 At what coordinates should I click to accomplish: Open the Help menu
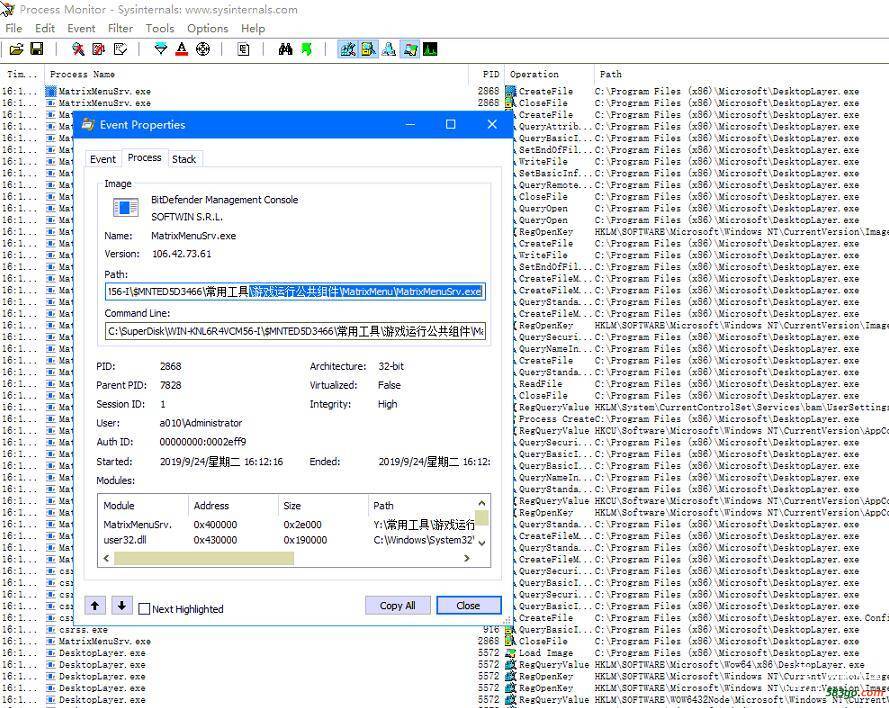pyautogui.click(x=253, y=28)
